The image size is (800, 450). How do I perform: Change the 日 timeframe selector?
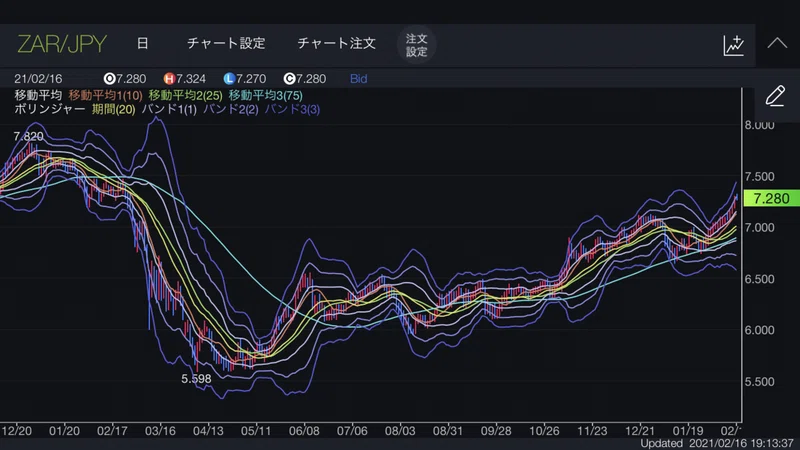(x=142, y=43)
